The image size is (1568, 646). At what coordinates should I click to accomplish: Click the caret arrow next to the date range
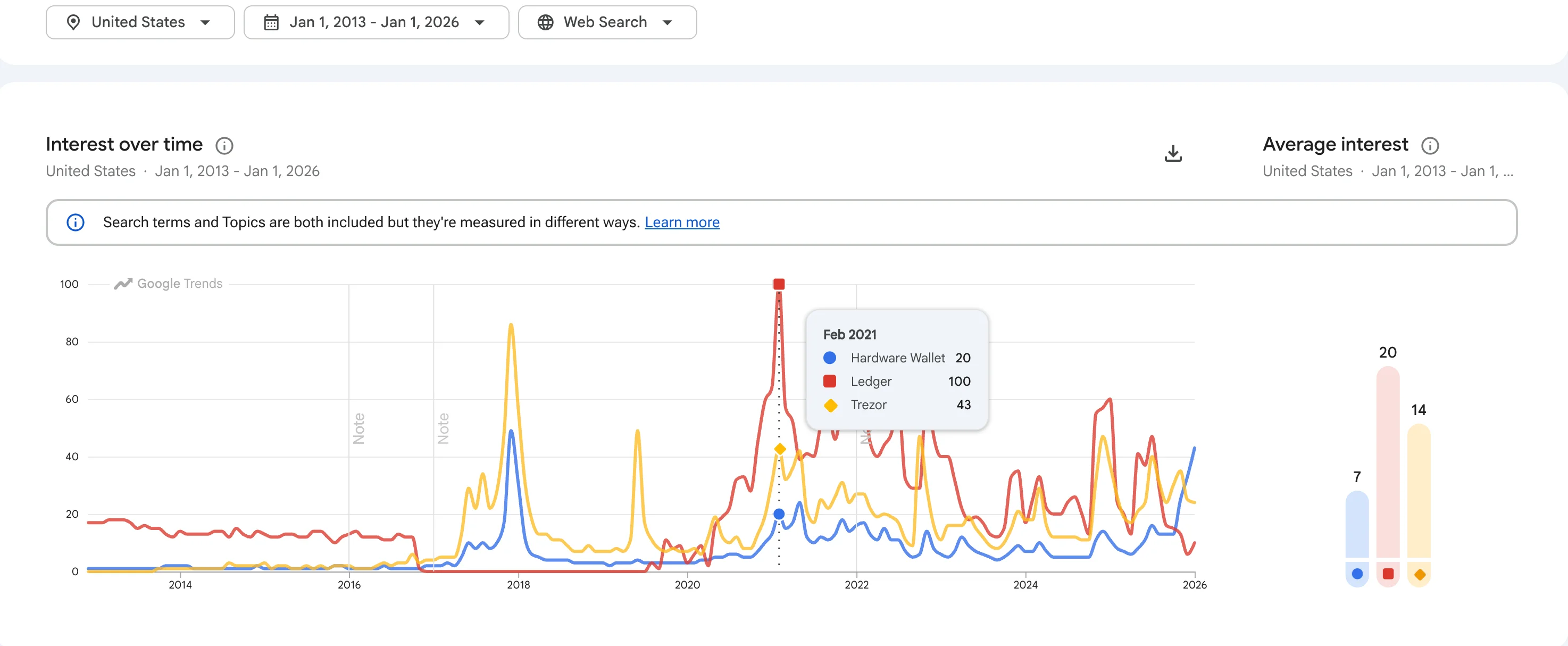pyautogui.click(x=480, y=22)
